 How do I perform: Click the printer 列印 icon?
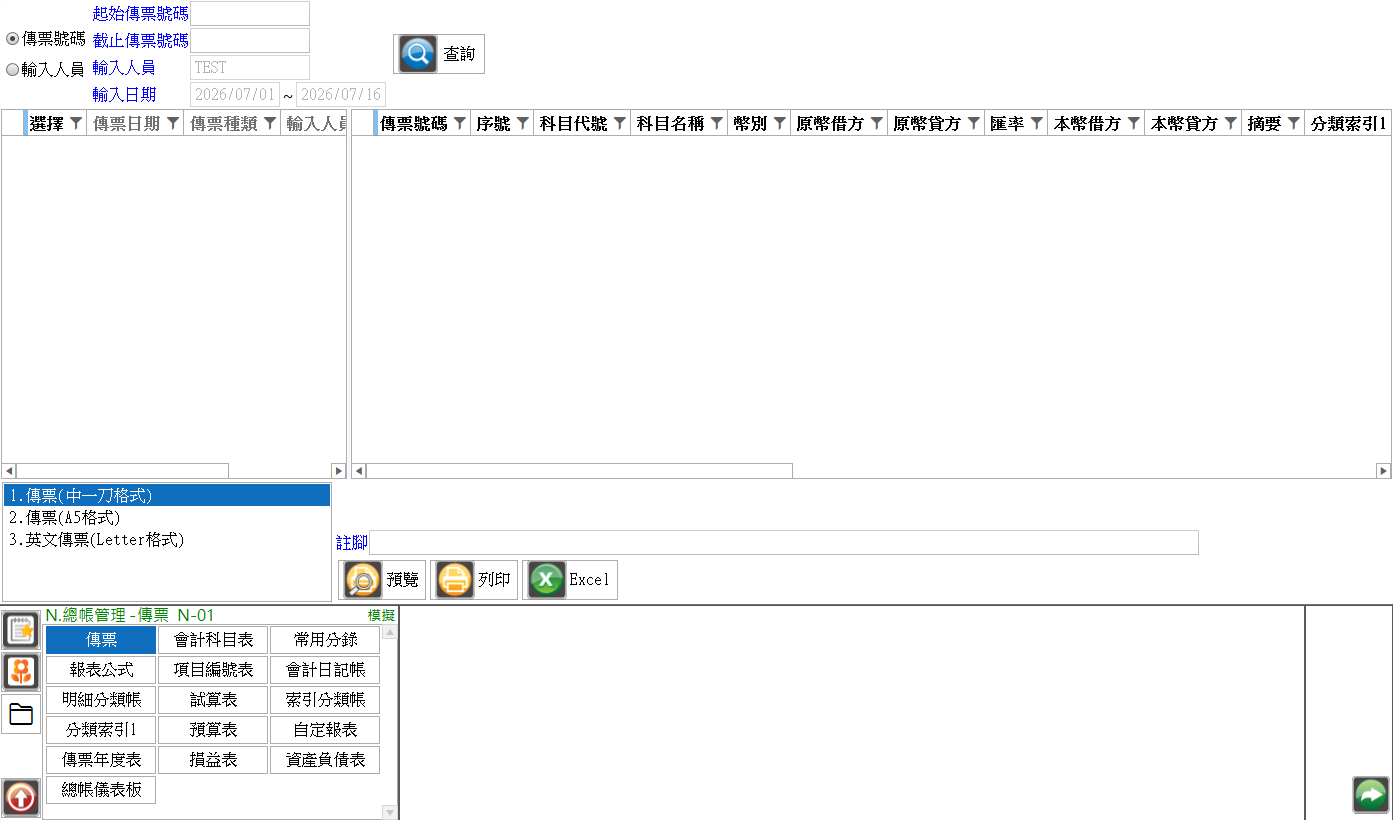coord(455,580)
